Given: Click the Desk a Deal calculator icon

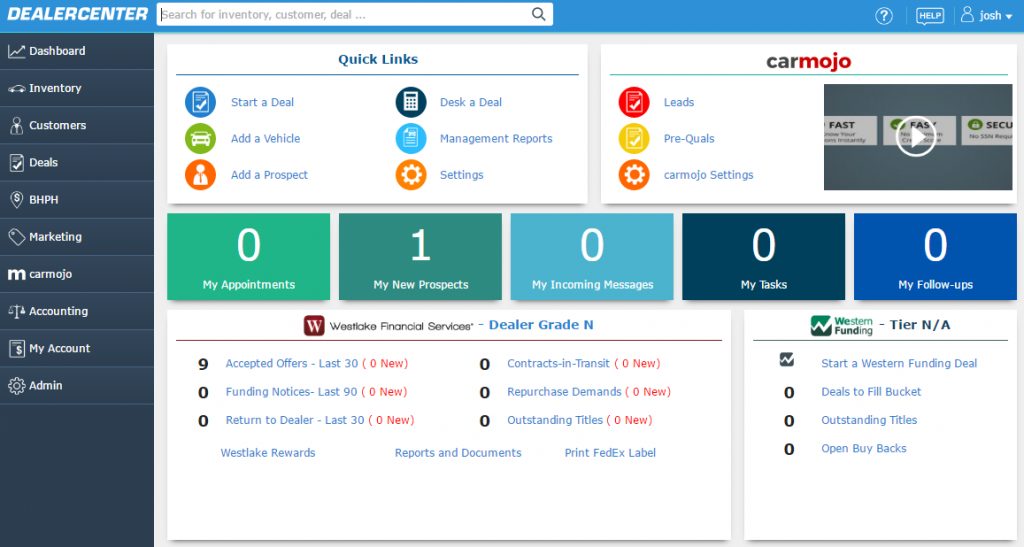Looking at the screenshot, I should pyautogui.click(x=411, y=102).
